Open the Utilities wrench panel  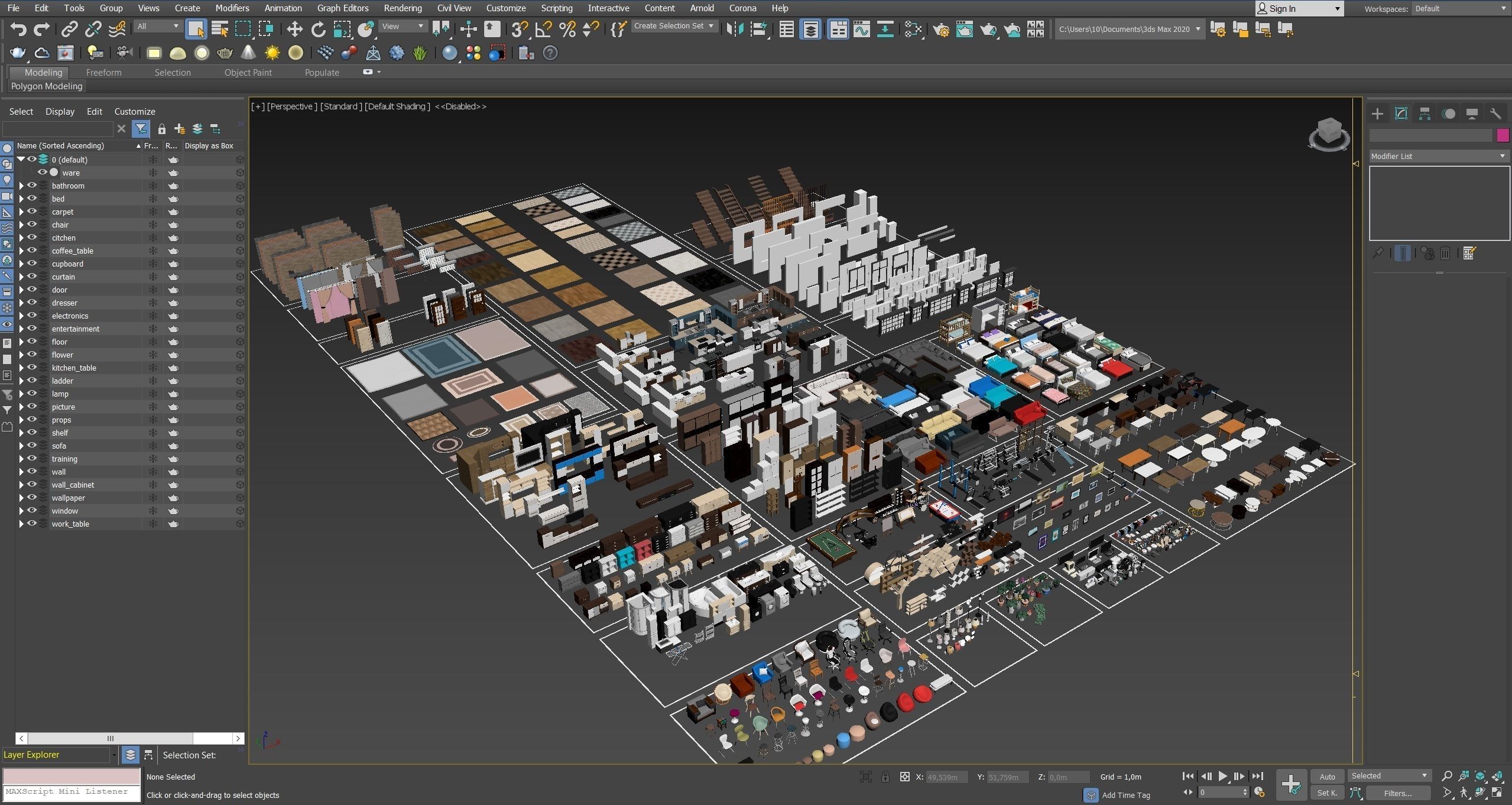[x=1495, y=113]
